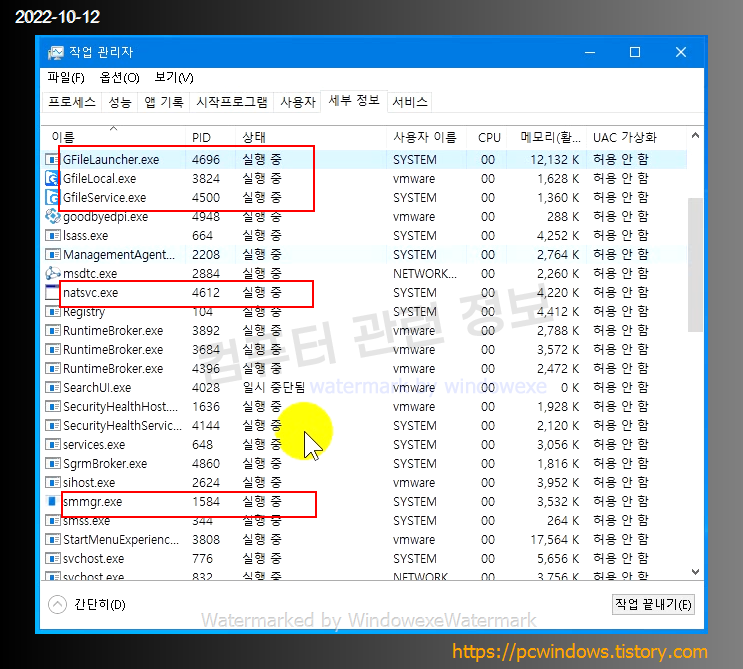Close the Task Manager window
Image resolution: width=743 pixels, height=669 pixels.
tap(681, 53)
